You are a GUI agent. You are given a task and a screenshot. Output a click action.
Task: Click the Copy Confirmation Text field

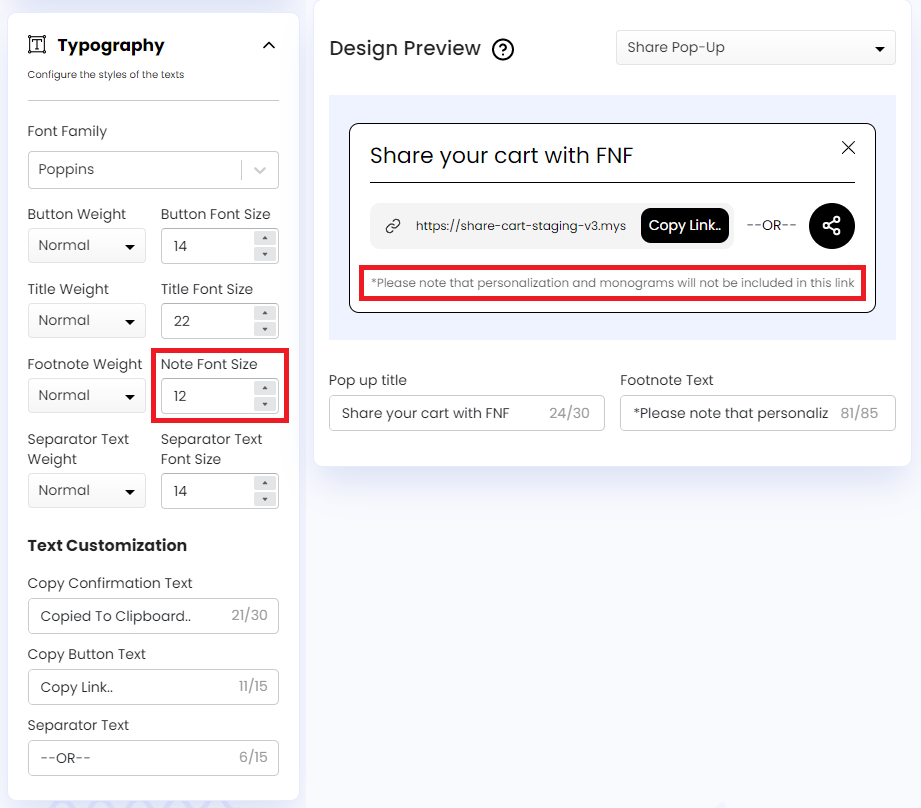pyautogui.click(x=130, y=616)
